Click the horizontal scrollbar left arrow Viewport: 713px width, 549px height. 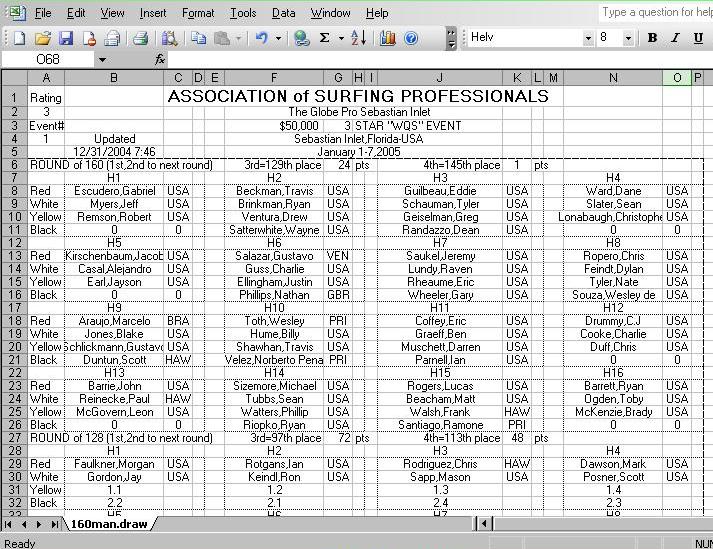(484, 524)
